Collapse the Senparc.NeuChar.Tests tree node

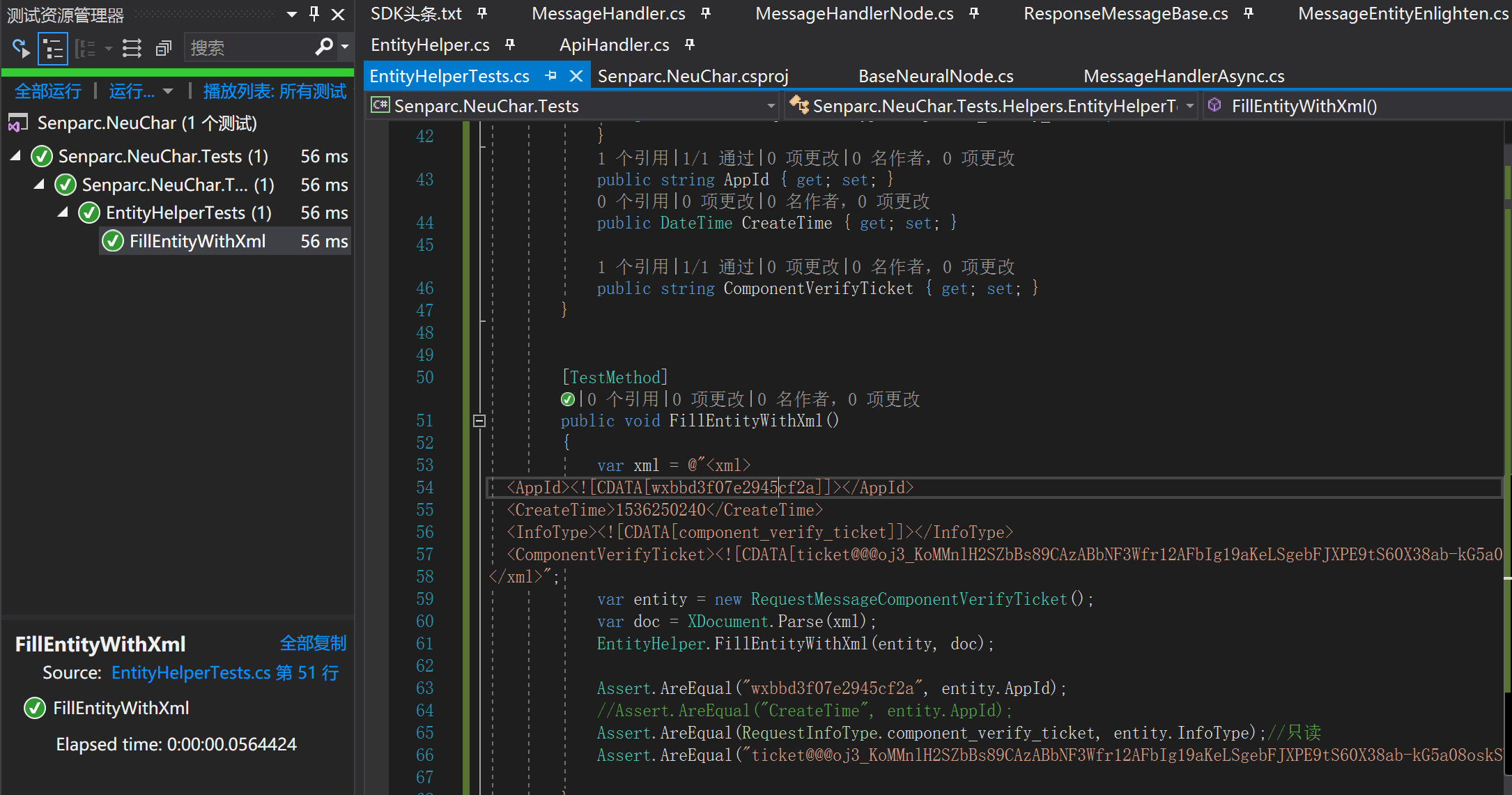click(15, 156)
